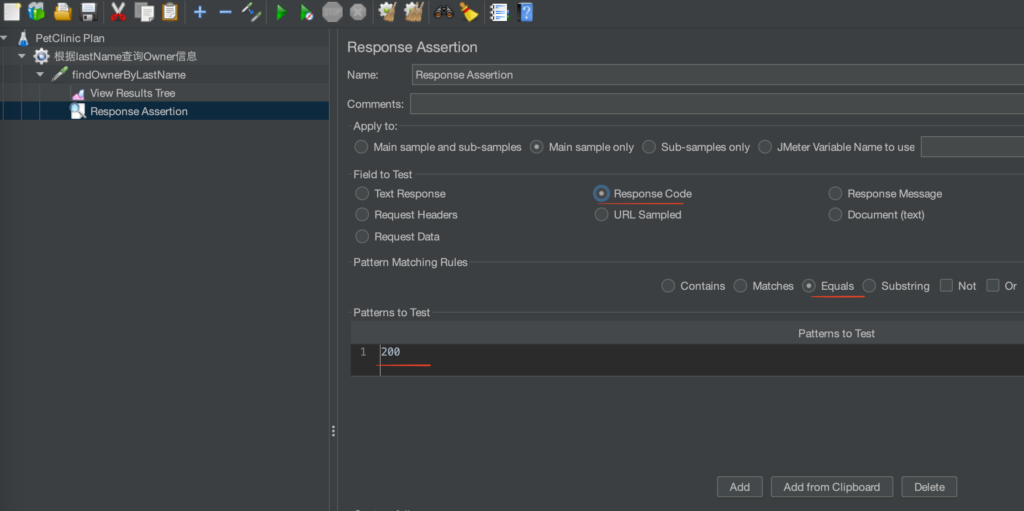The height and width of the screenshot is (511, 1024).
Task: Select 根据lastName查询Owner信息 thread group
Action: (x=125, y=56)
